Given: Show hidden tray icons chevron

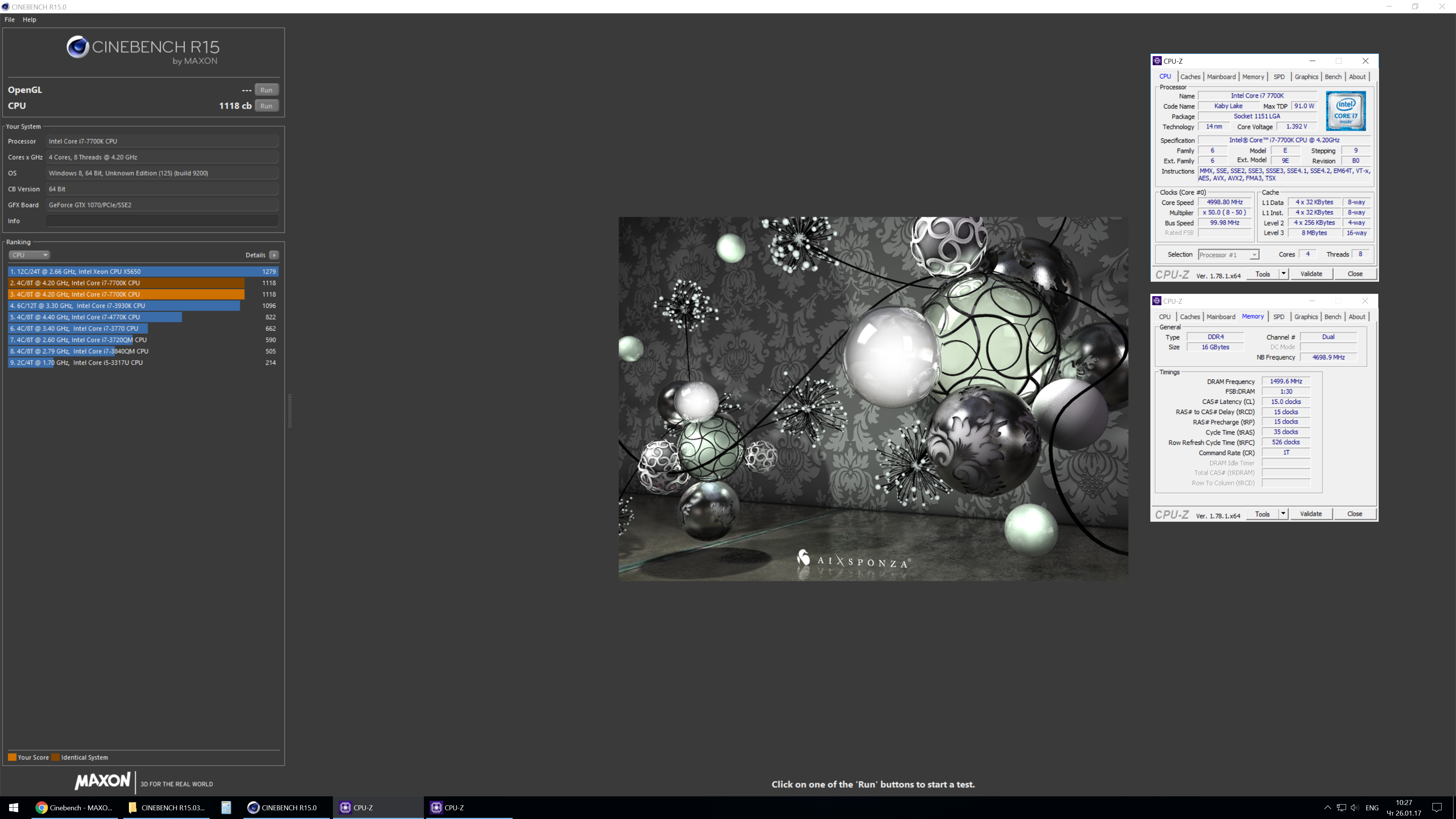Looking at the screenshot, I should click(x=1327, y=808).
